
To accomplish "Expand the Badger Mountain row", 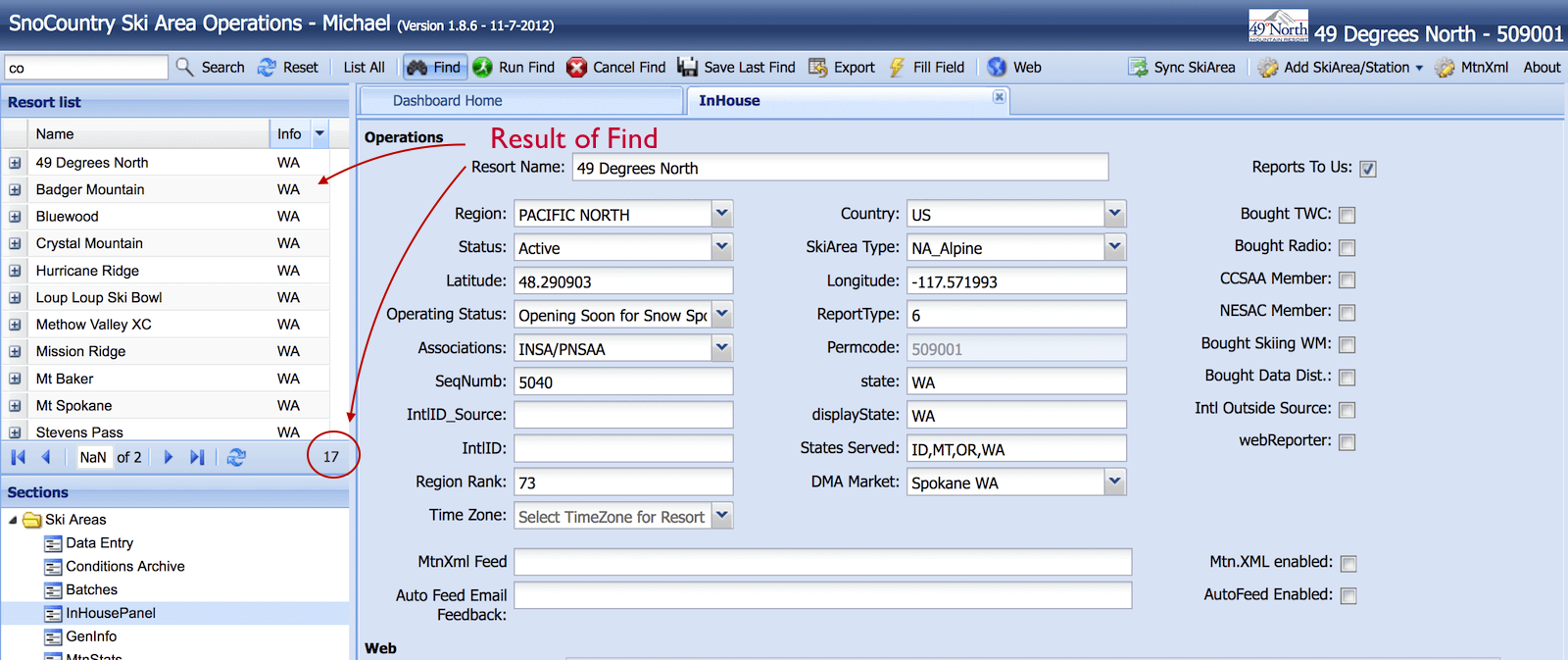I will (15, 189).
